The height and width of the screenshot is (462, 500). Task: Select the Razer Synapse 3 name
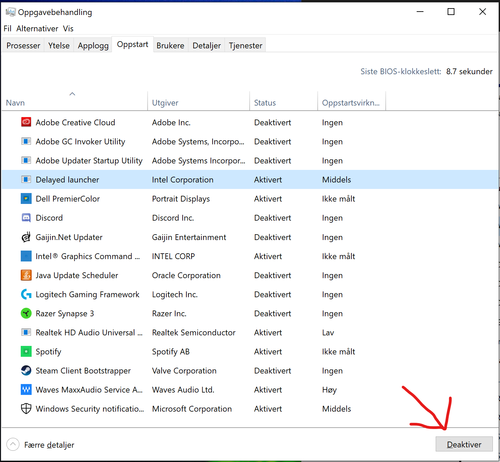pos(65,314)
